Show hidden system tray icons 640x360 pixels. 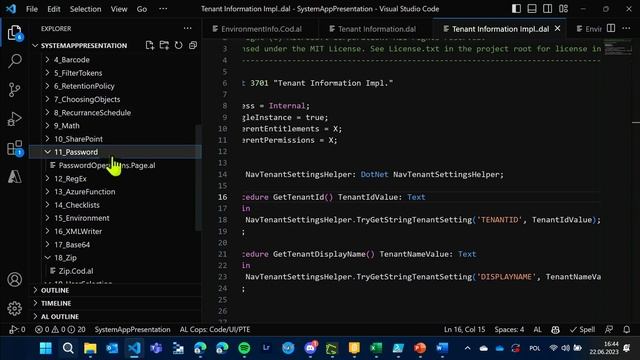tap(467, 348)
